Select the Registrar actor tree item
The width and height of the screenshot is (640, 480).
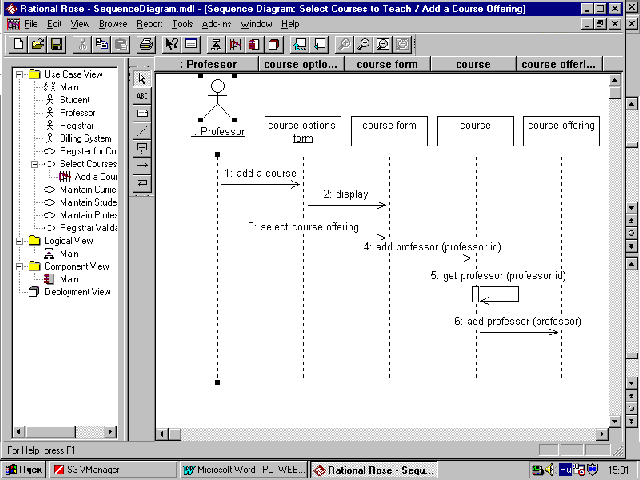pos(77,126)
